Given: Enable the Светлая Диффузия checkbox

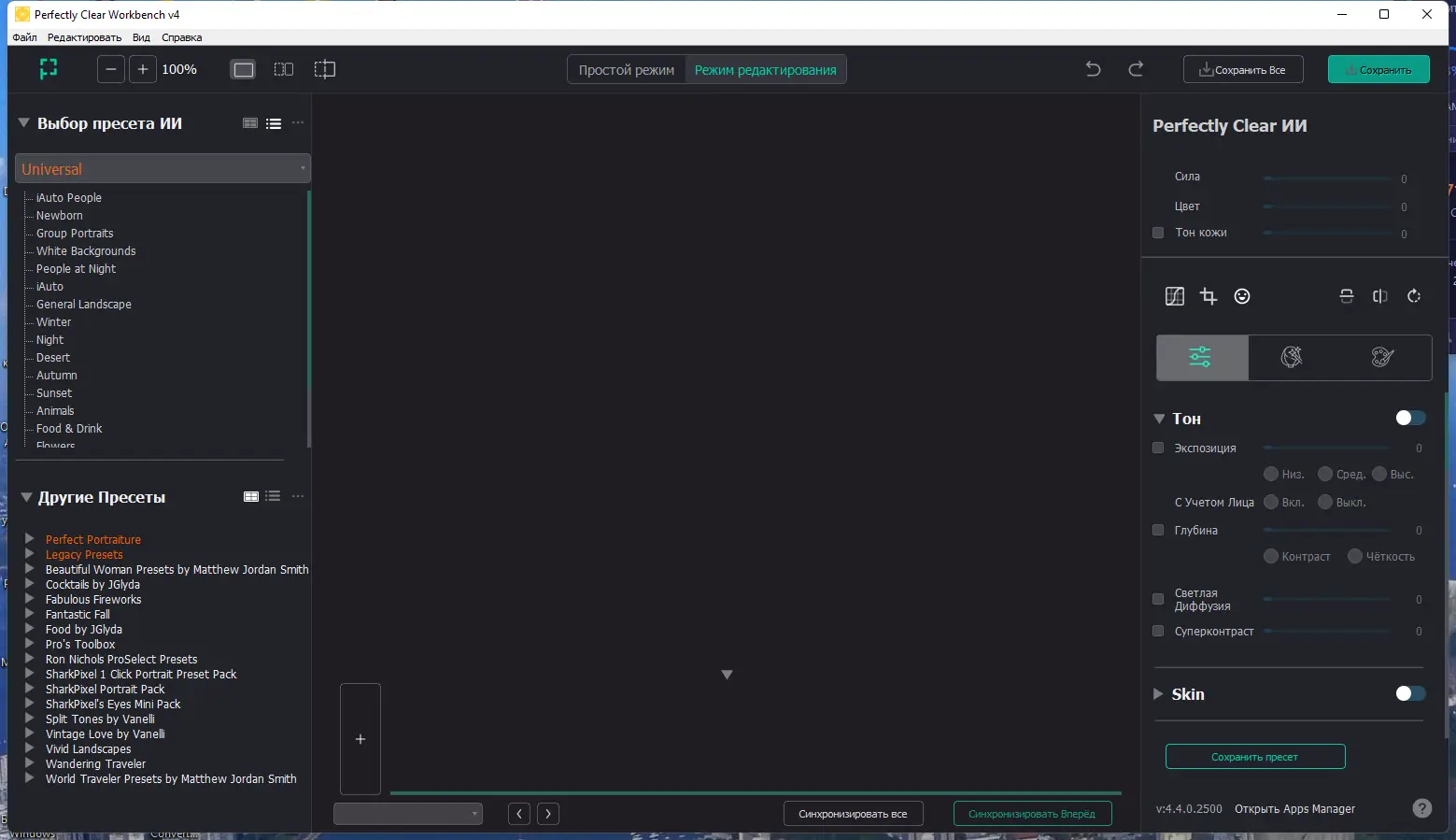Looking at the screenshot, I should click(x=1158, y=599).
